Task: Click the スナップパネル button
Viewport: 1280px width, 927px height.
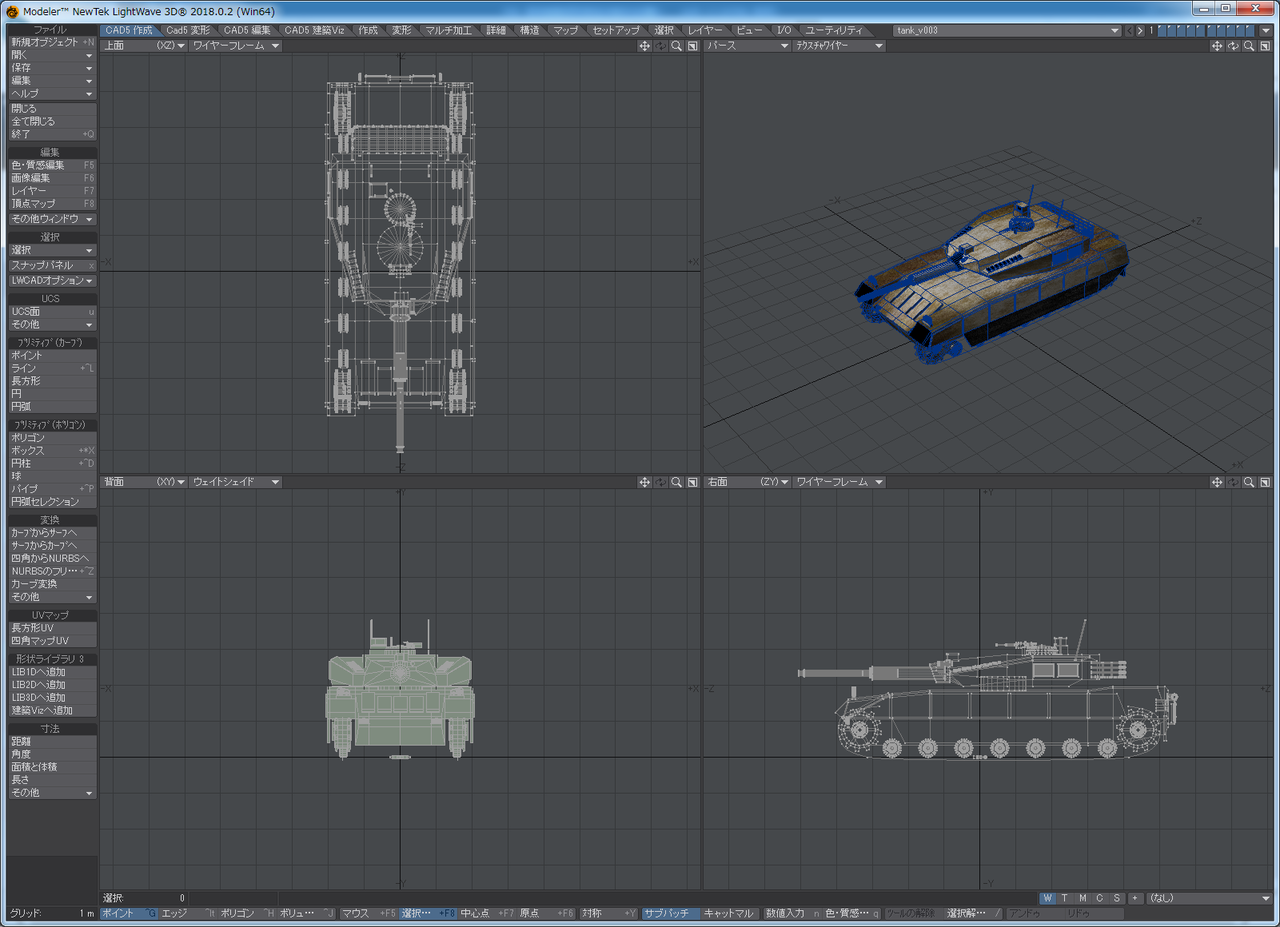Action: tap(52, 266)
